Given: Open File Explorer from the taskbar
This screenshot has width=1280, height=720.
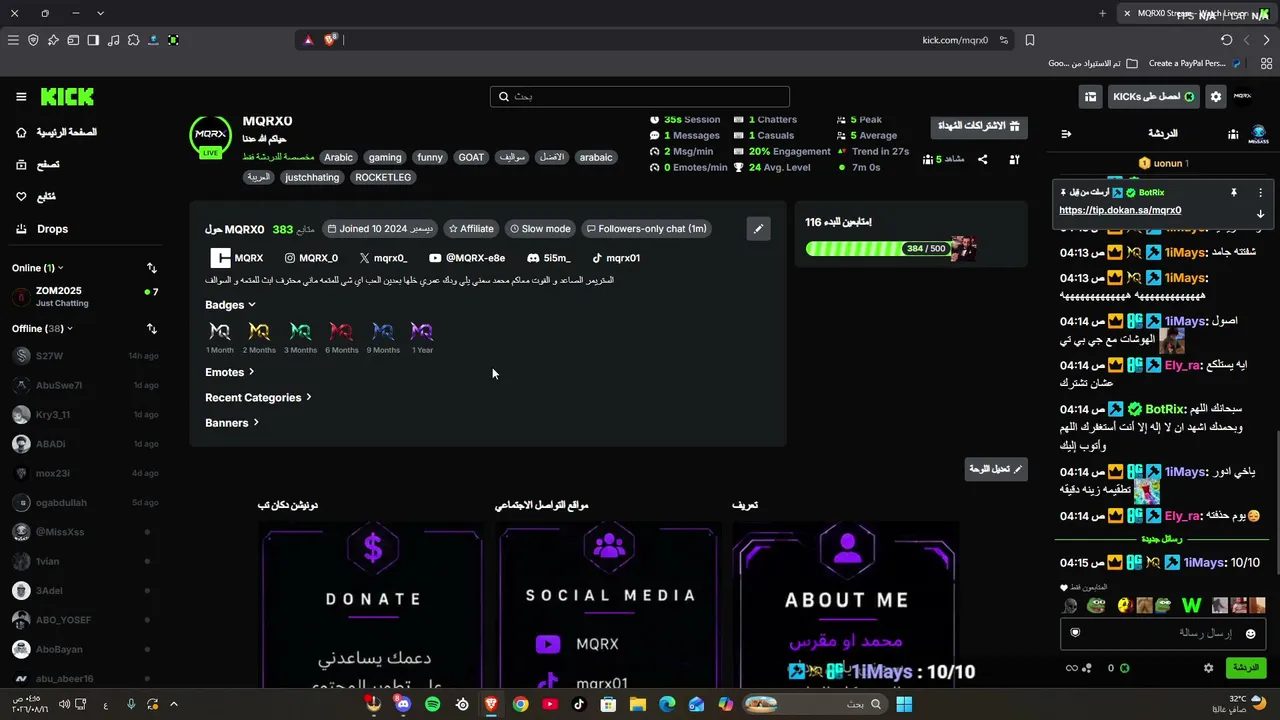Looking at the screenshot, I should tap(637, 704).
